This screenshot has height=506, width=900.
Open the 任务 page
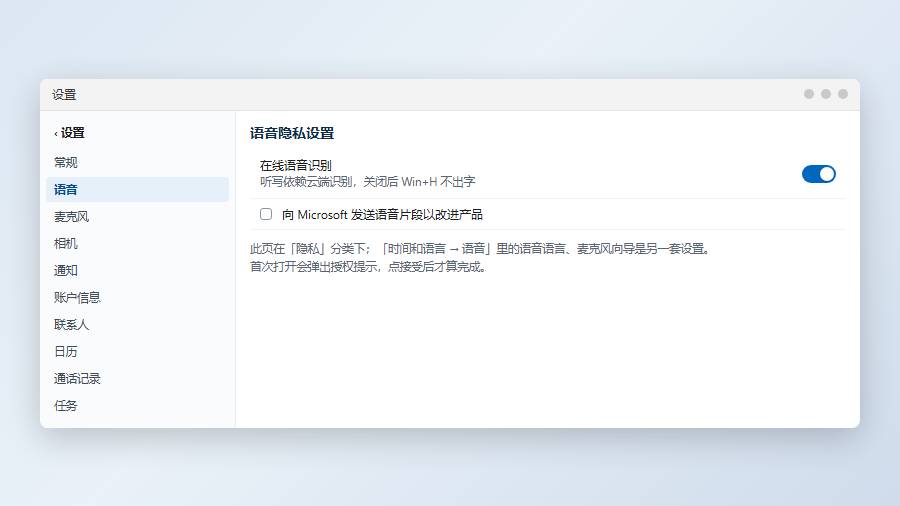[x=137, y=405]
